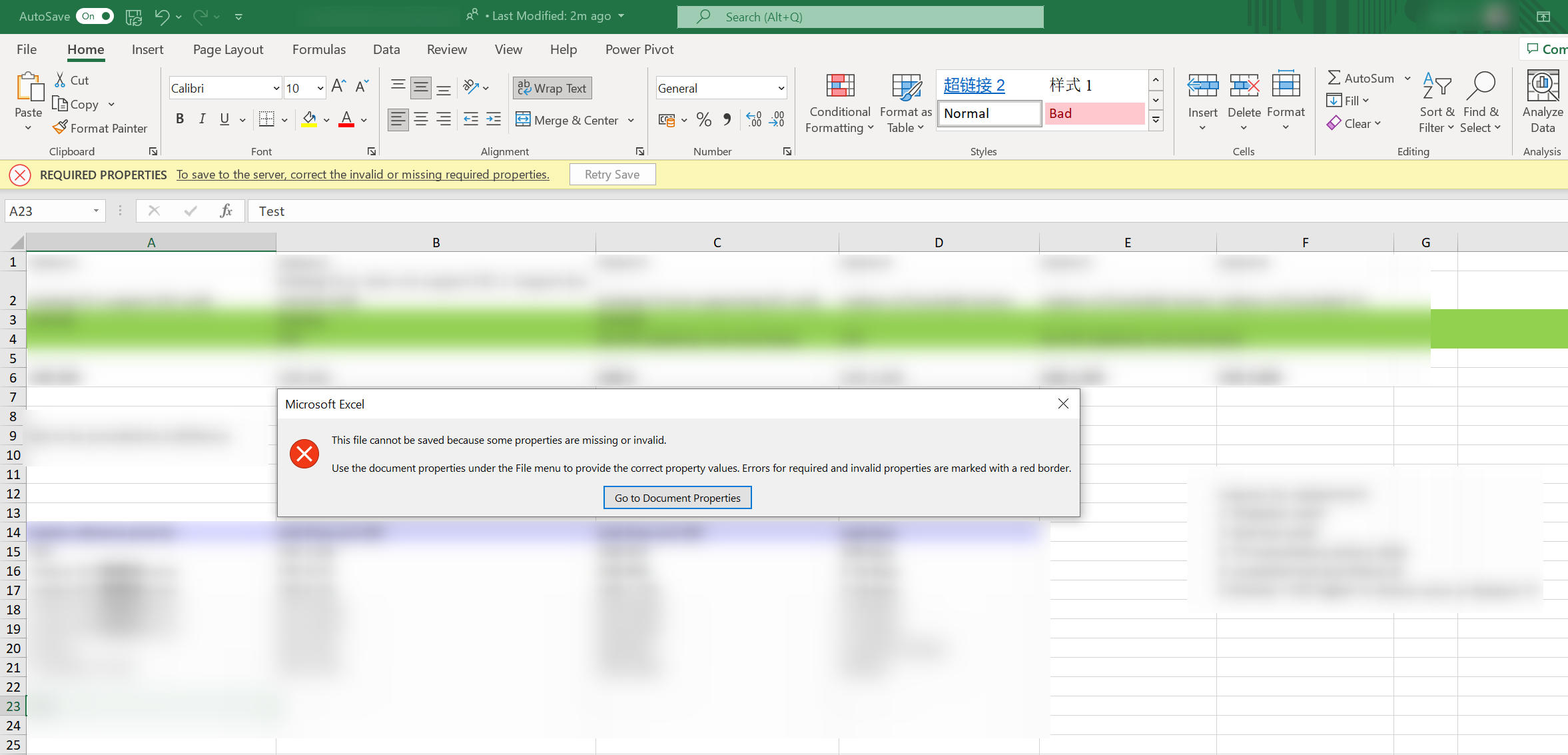The width and height of the screenshot is (1568, 755).
Task: Open the General number format dropdown
Action: point(781,88)
